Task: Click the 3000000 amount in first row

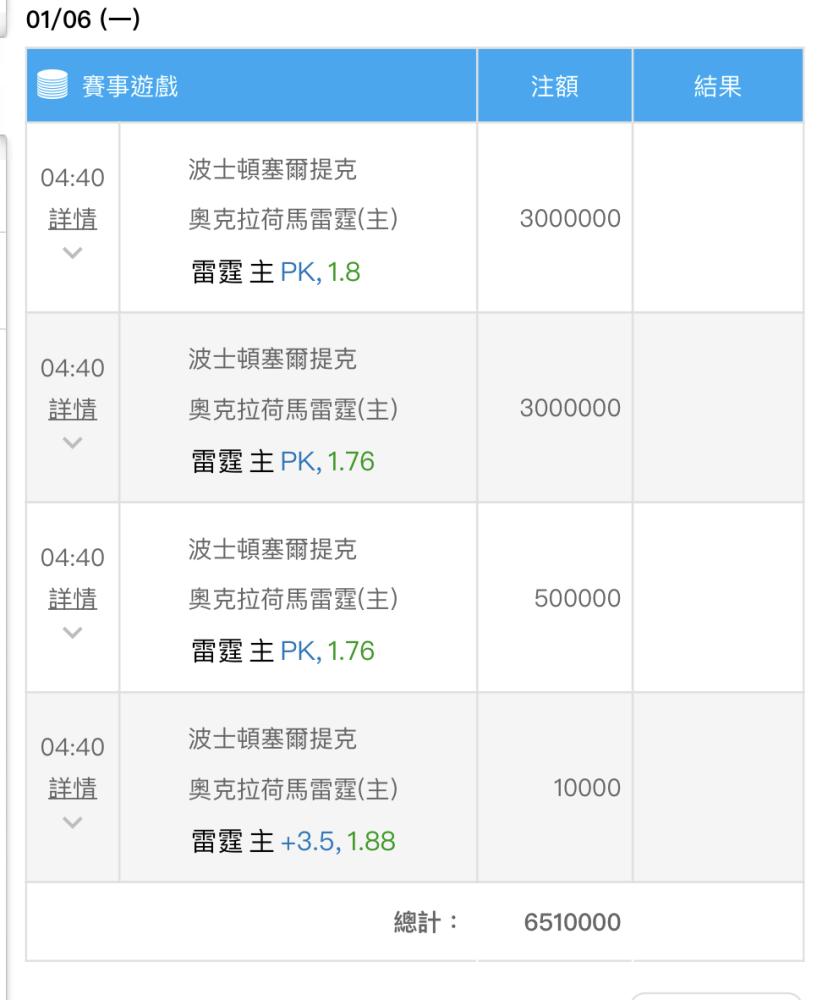Action: pyautogui.click(x=570, y=218)
